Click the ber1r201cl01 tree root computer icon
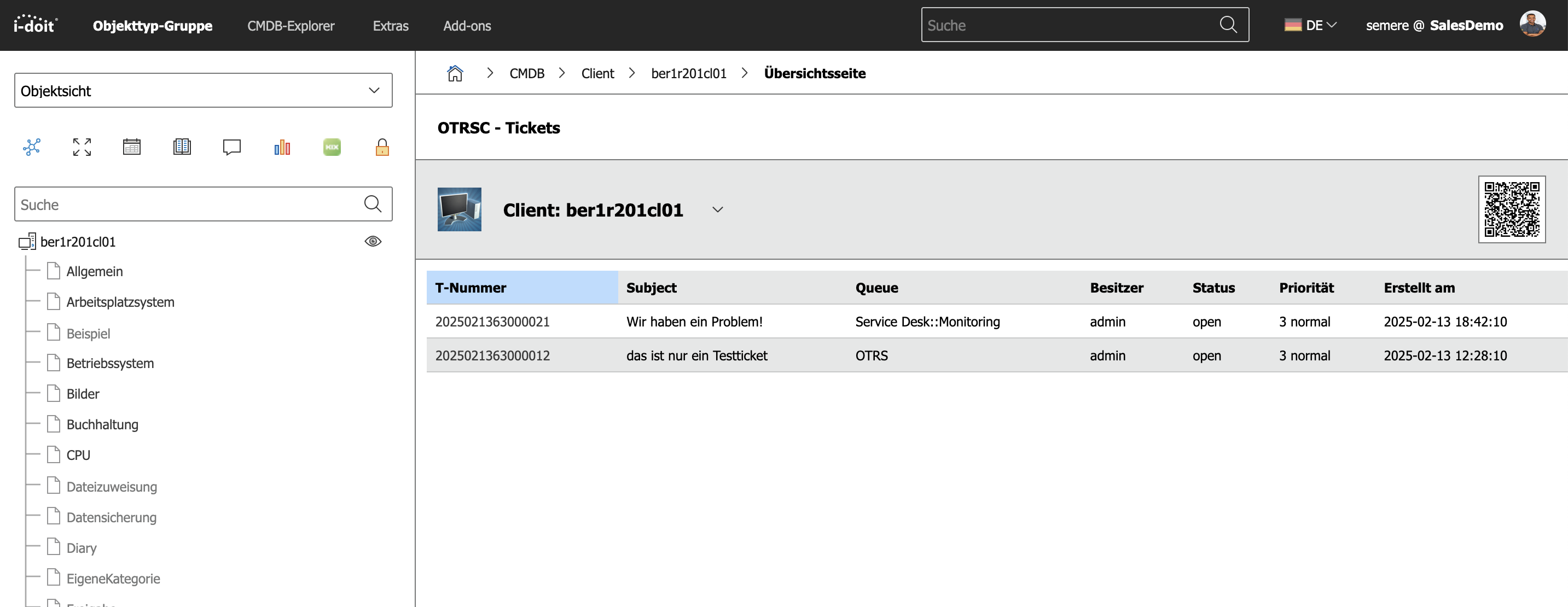1568x607 pixels. pos(27,242)
